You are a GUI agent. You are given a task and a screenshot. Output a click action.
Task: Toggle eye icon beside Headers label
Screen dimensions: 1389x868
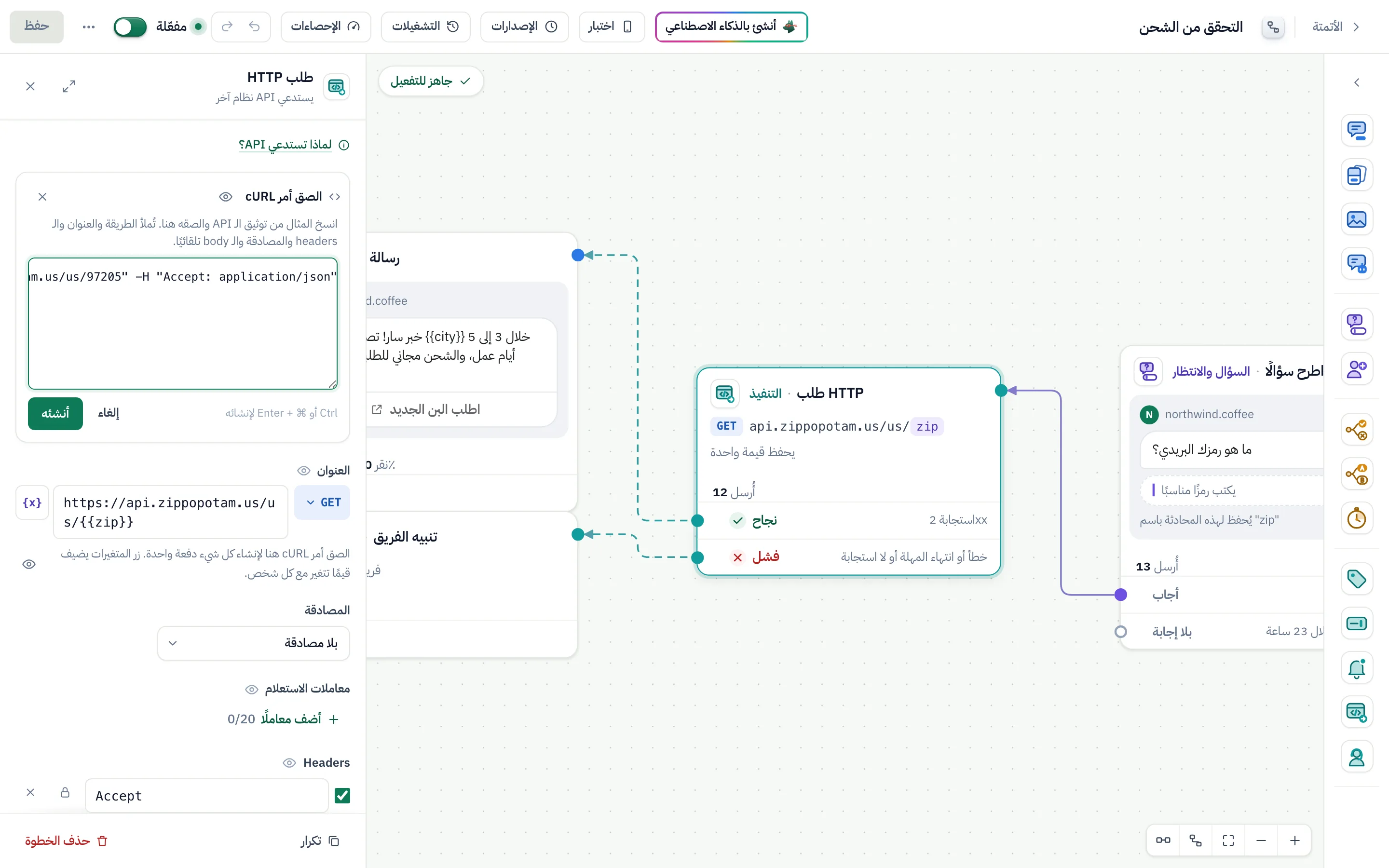pos(289,763)
